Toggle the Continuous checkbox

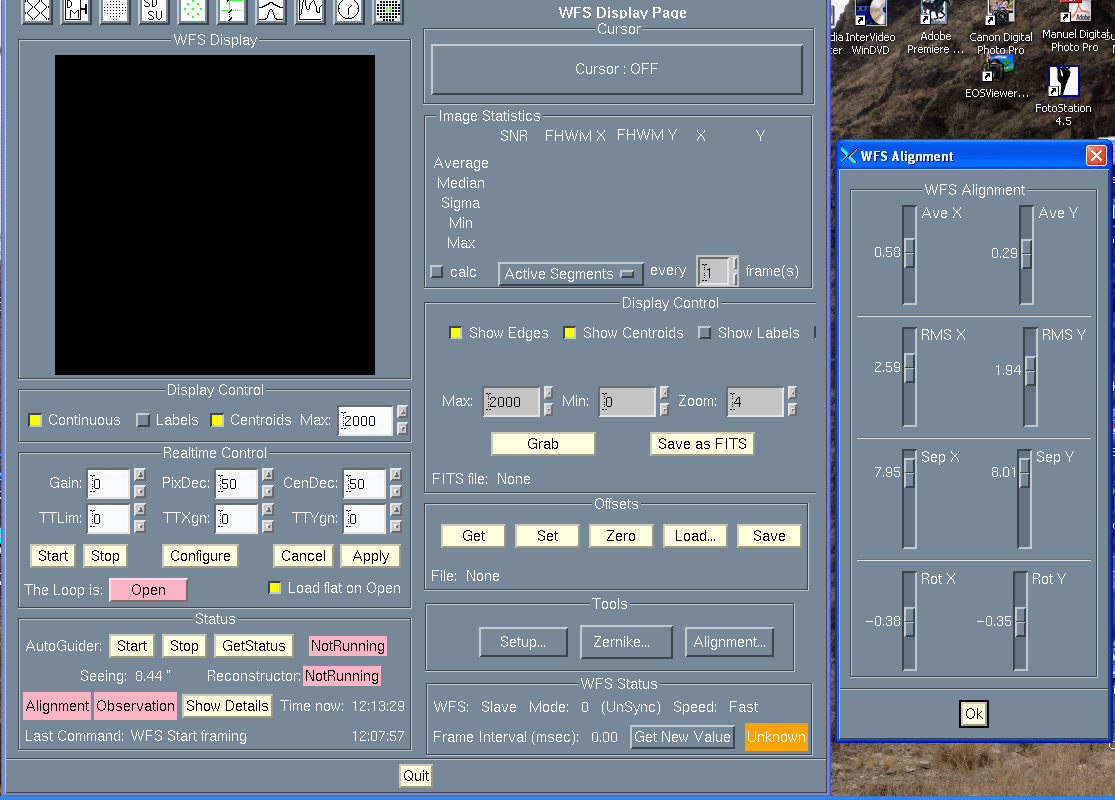[x=35, y=420]
